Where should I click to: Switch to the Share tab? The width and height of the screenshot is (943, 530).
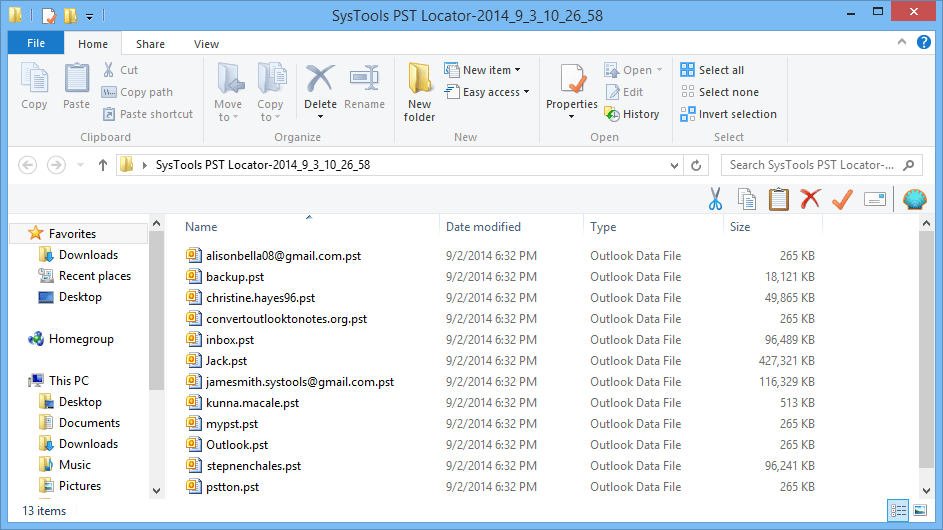tap(150, 44)
